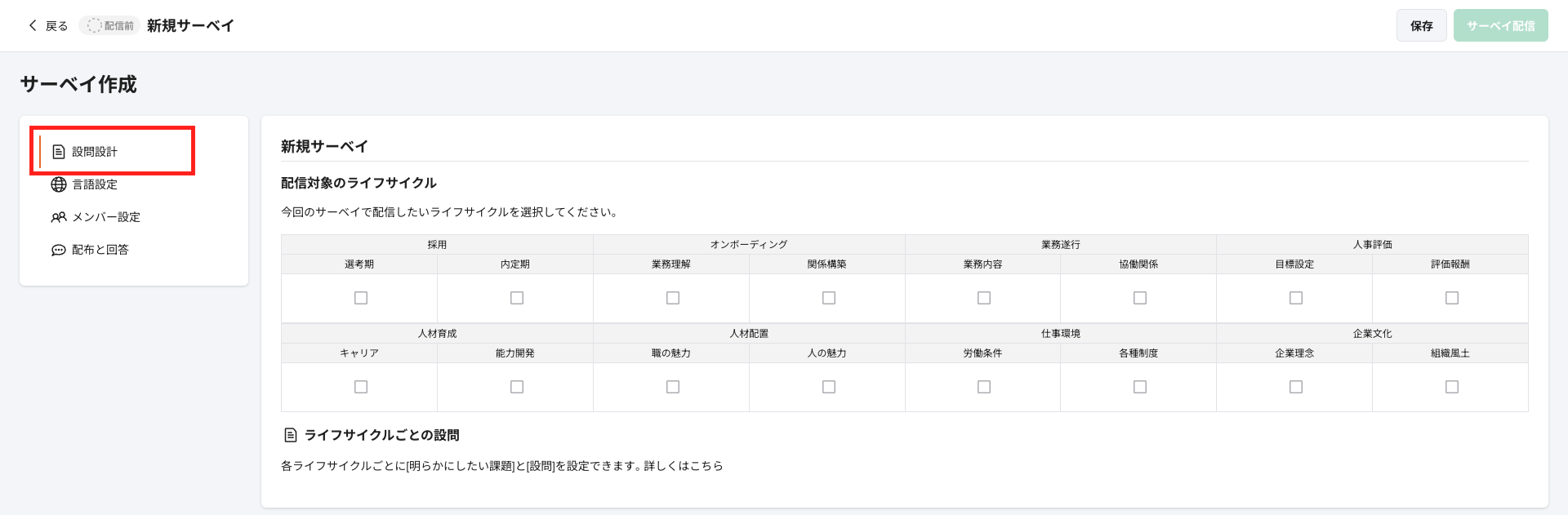1568x515 pixels.
Task: Go to メンバー設定 section
Action: coord(106,217)
